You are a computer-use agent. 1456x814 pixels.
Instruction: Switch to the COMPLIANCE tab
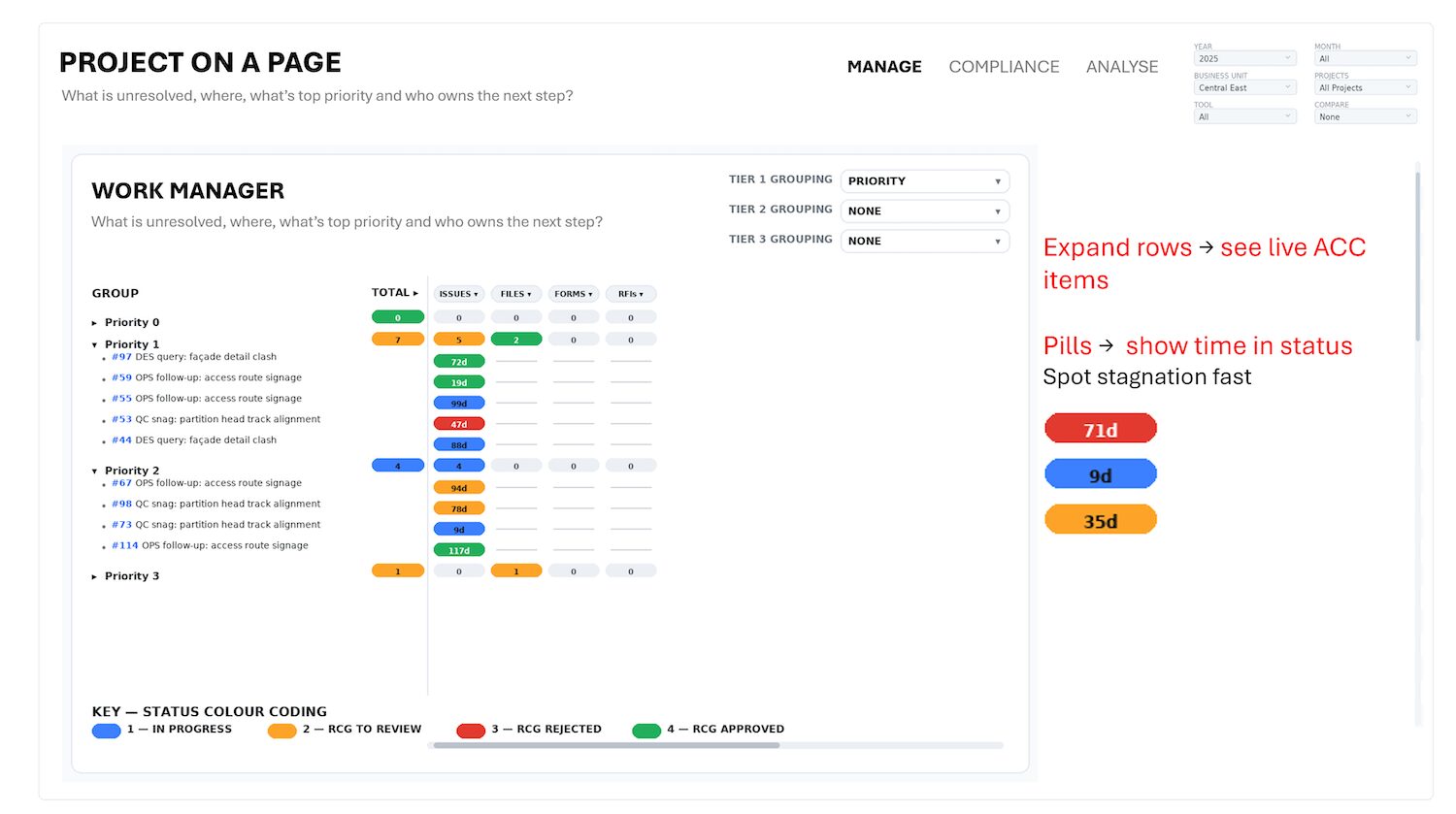pyautogui.click(x=1004, y=66)
